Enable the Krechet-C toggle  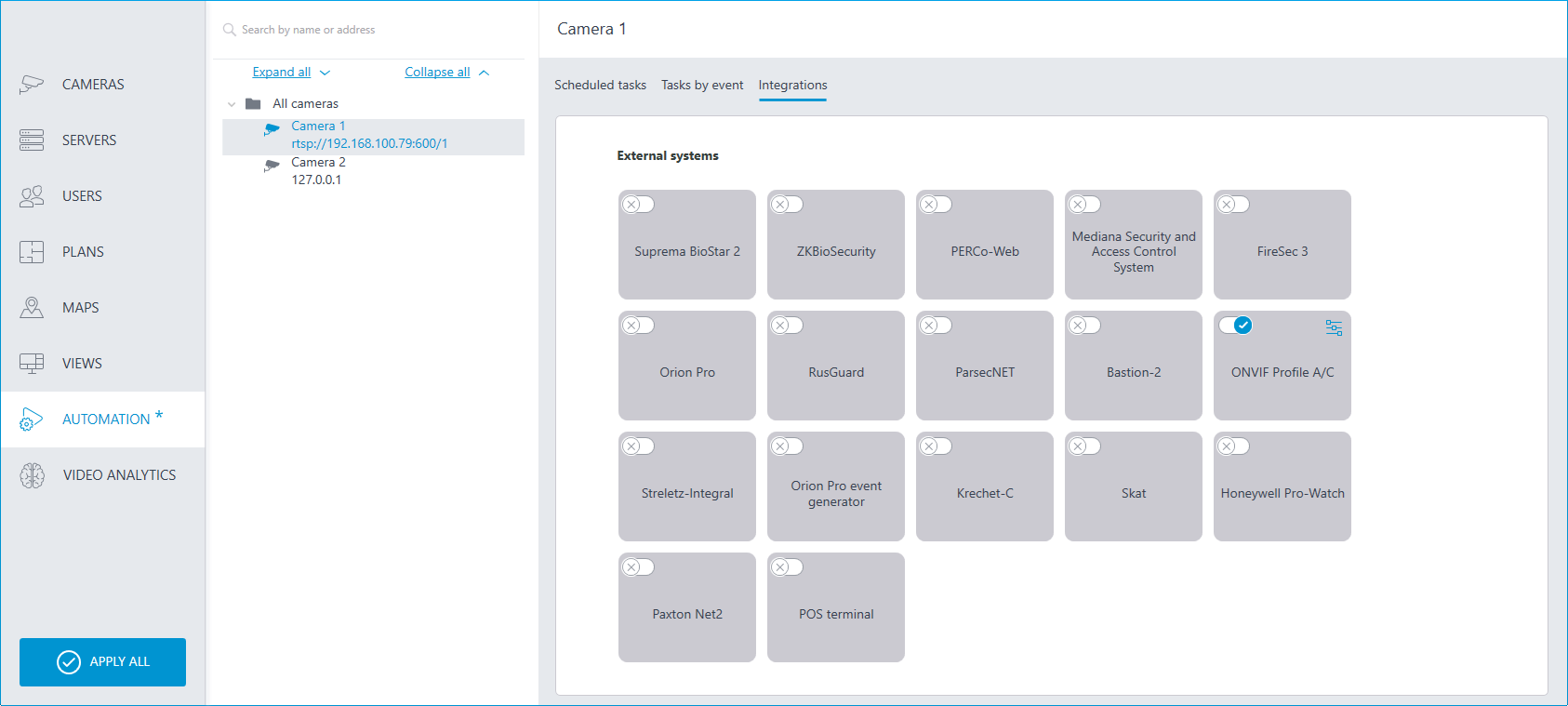(x=937, y=446)
